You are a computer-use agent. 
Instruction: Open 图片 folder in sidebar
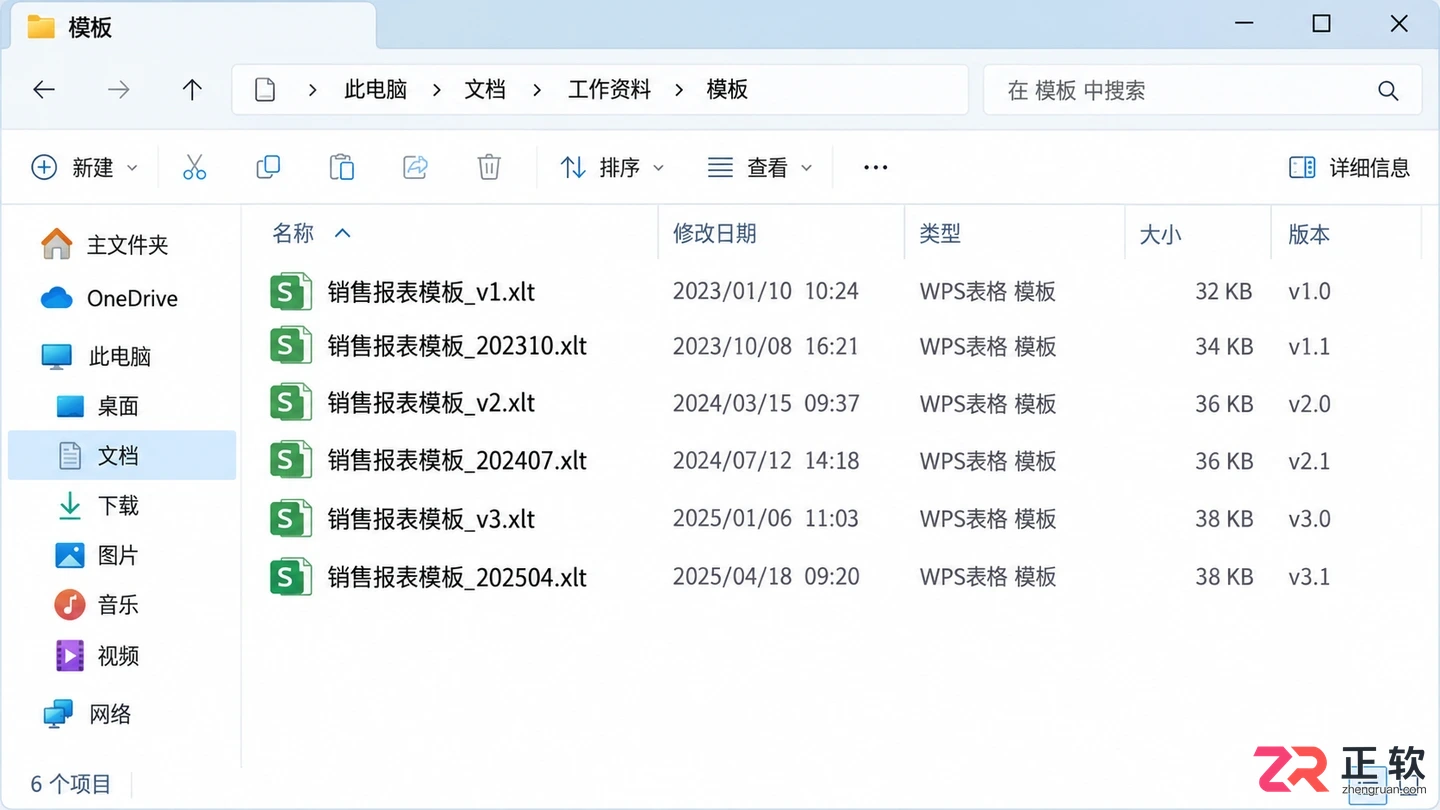coord(97,555)
